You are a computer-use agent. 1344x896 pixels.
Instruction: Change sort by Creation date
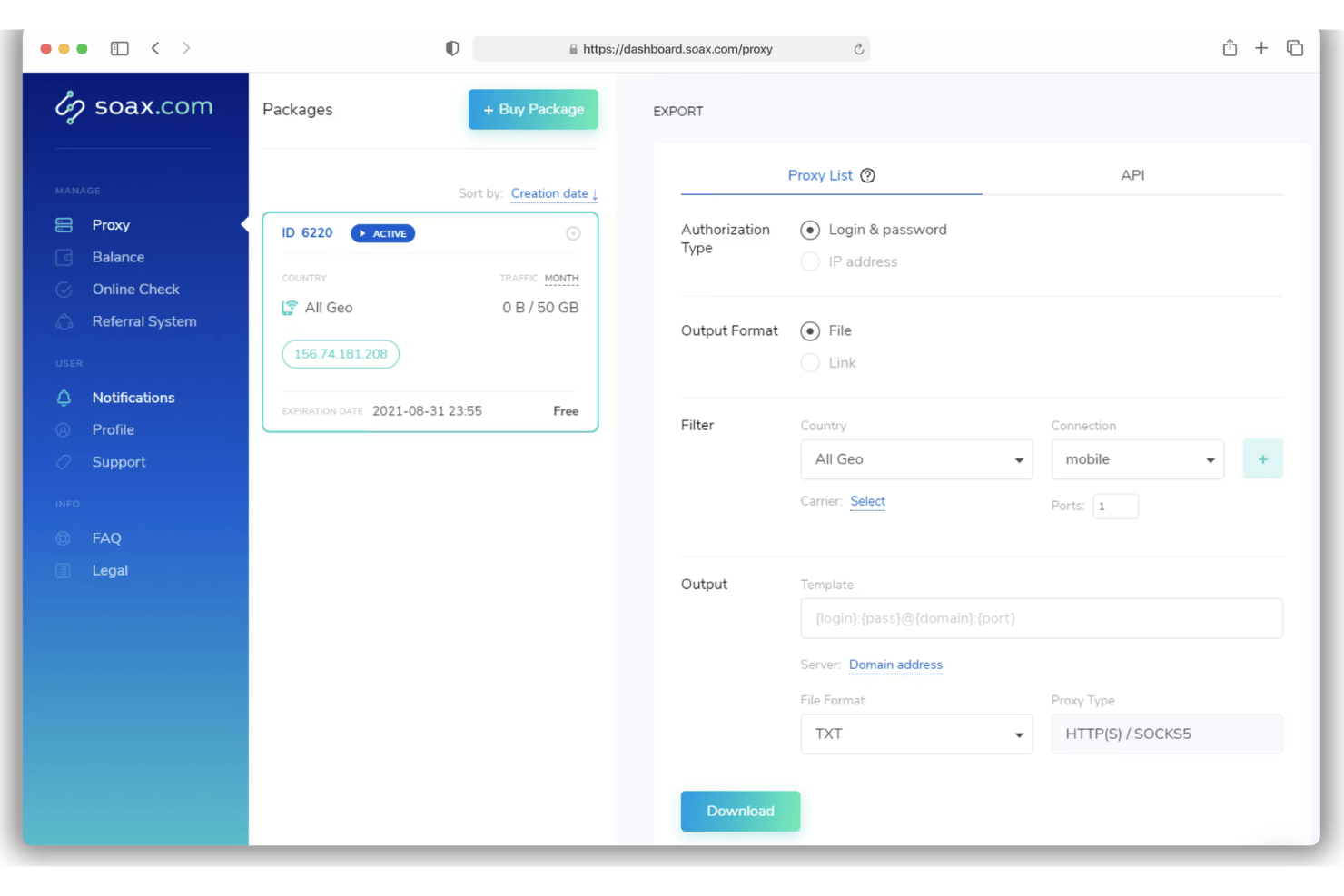point(554,193)
